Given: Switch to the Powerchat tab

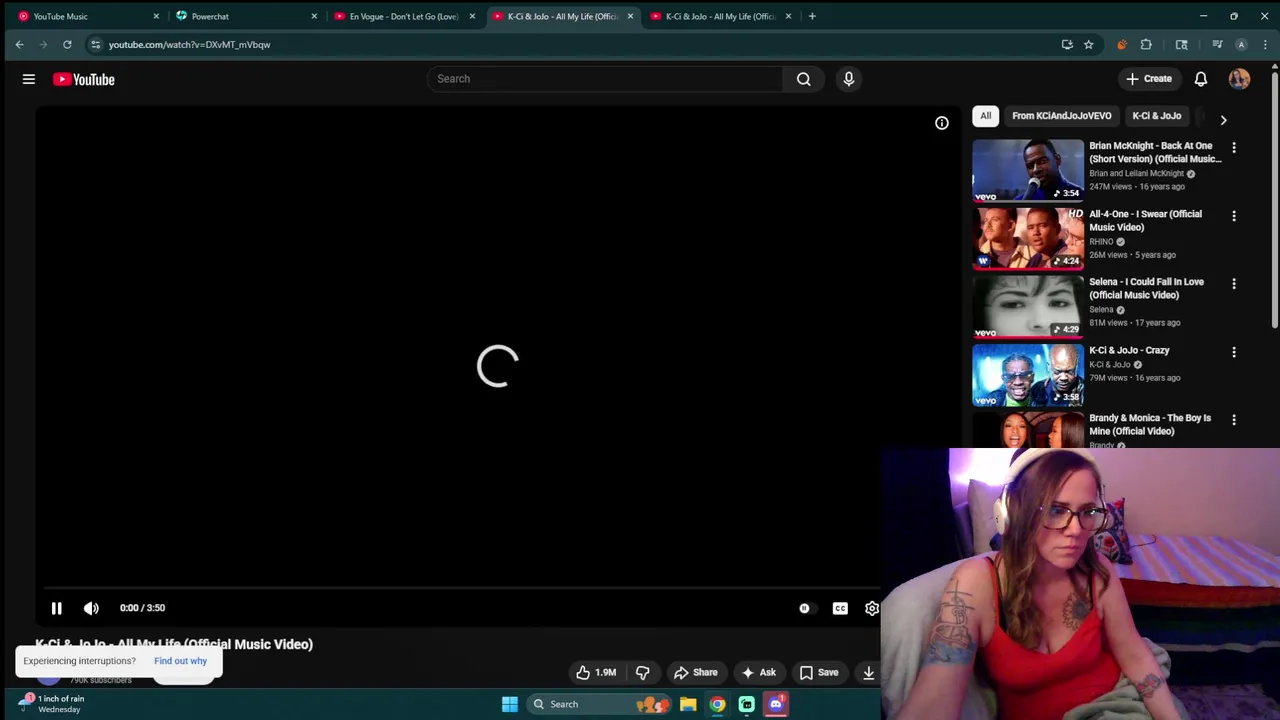Looking at the screenshot, I should (238, 16).
